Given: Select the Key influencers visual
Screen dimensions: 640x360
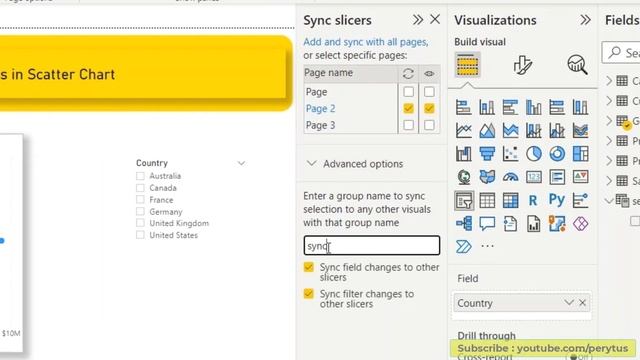Looking at the screenshot, I should pos(580,200).
